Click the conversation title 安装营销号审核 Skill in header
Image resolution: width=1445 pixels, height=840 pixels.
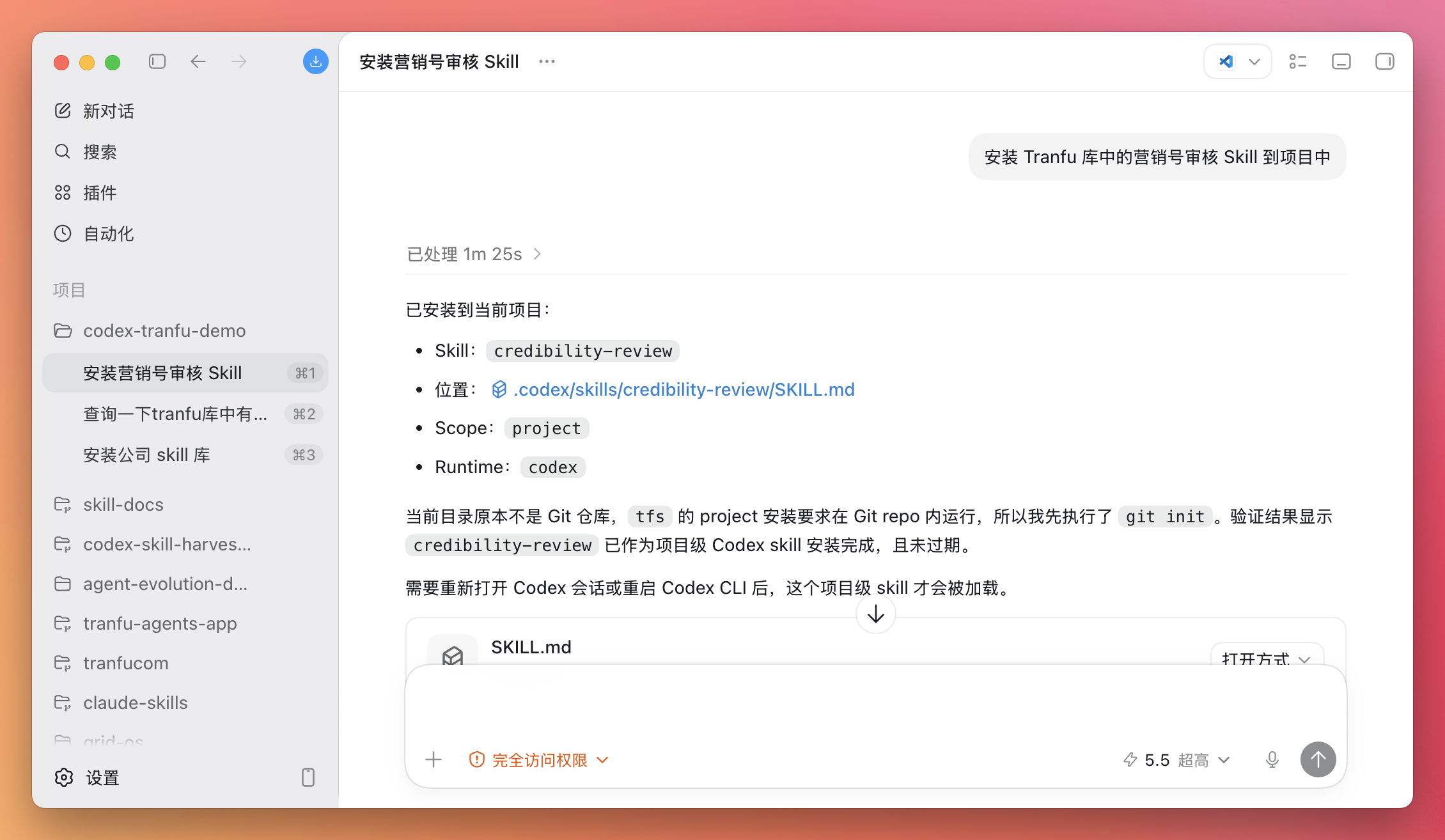pos(439,61)
